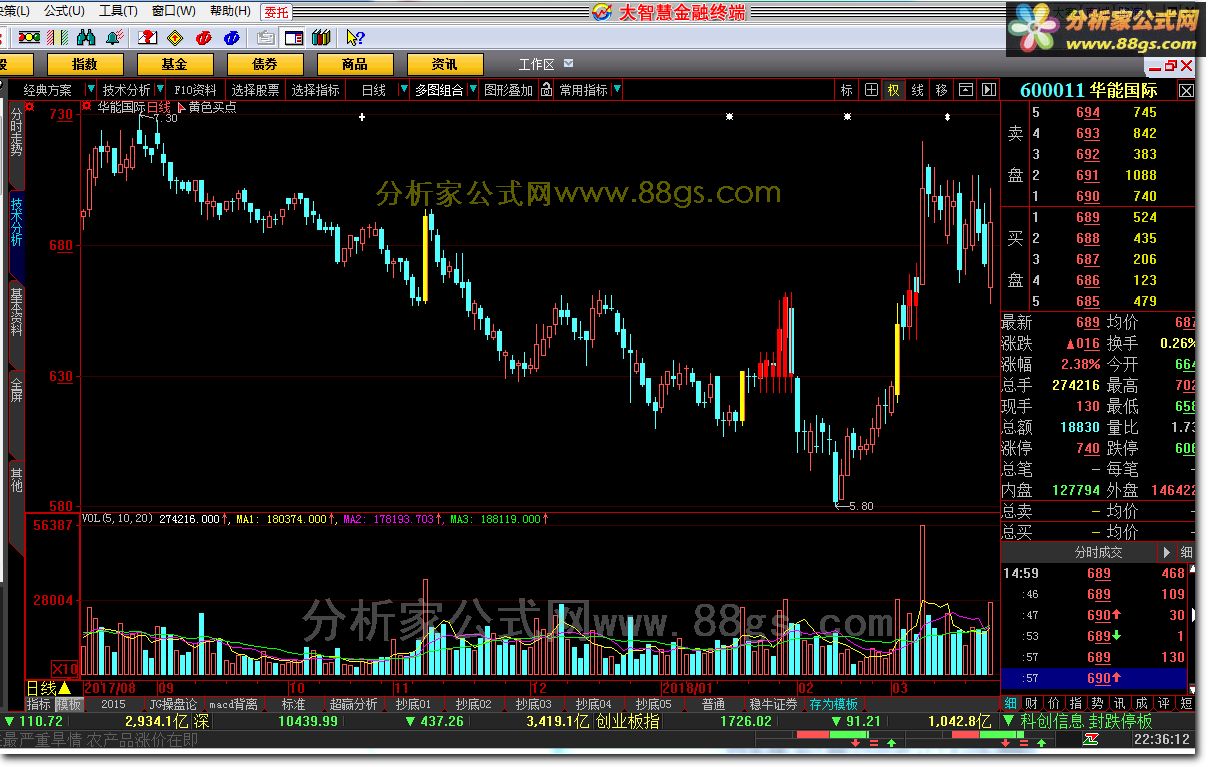Toggle the 标 marker button

click(847, 90)
